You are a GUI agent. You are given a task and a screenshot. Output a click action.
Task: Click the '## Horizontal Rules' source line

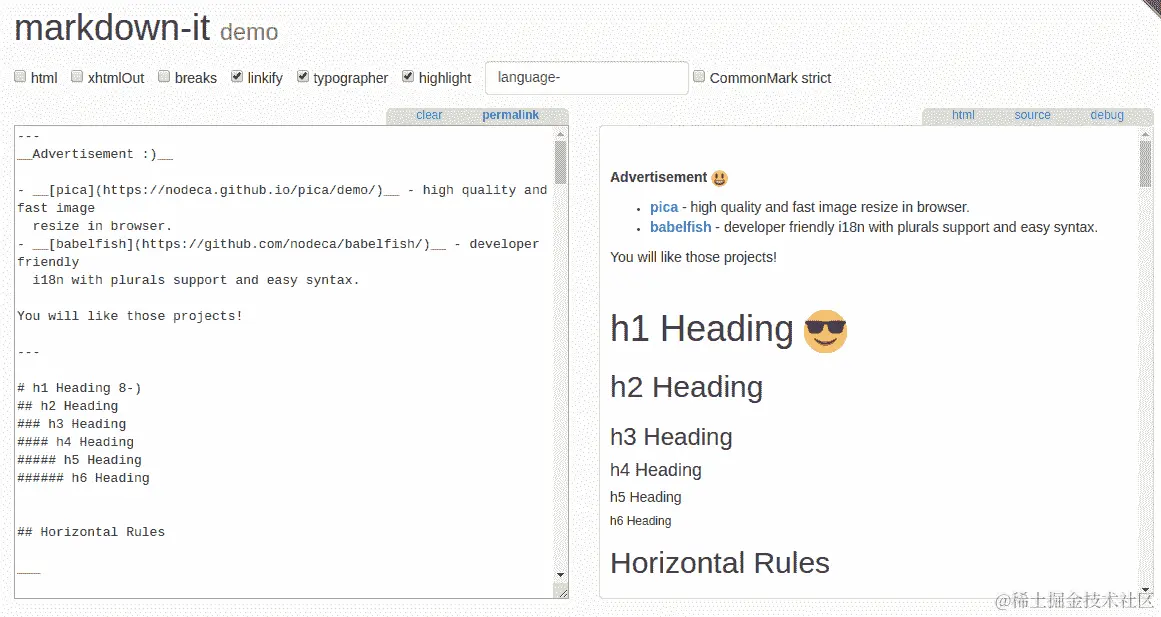91,532
